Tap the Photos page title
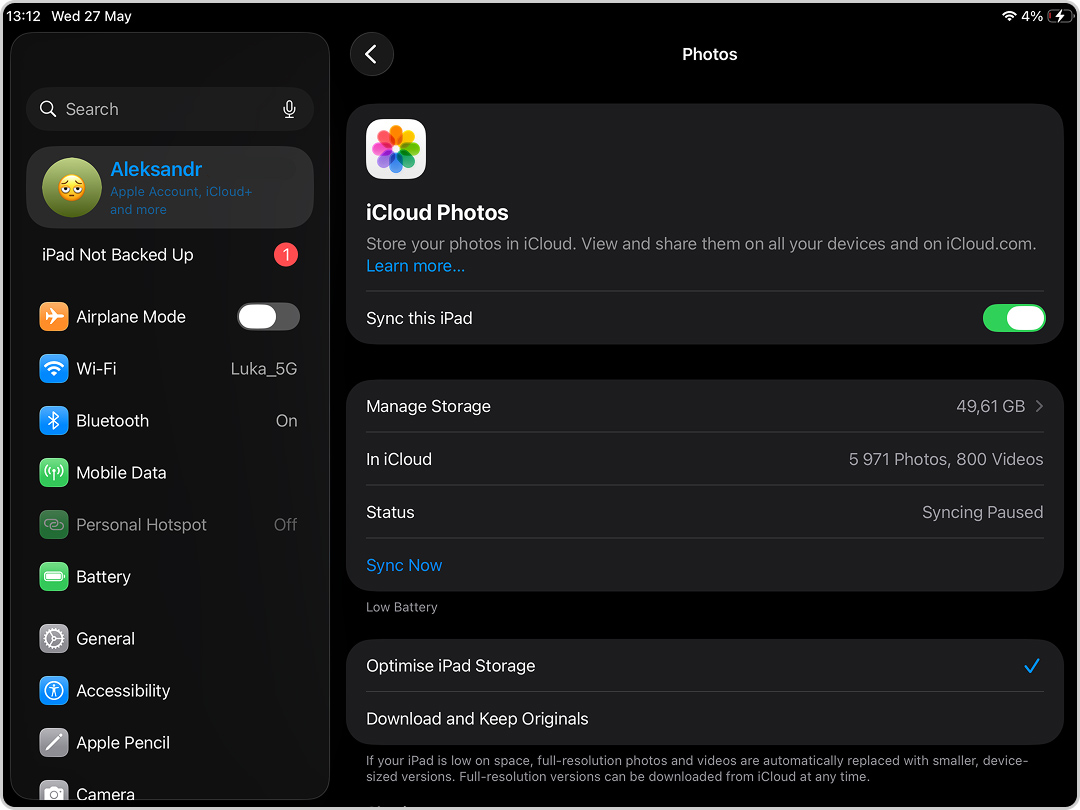This screenshot has height=810, width=1080. pyautogui.click(x=709, y=54)
